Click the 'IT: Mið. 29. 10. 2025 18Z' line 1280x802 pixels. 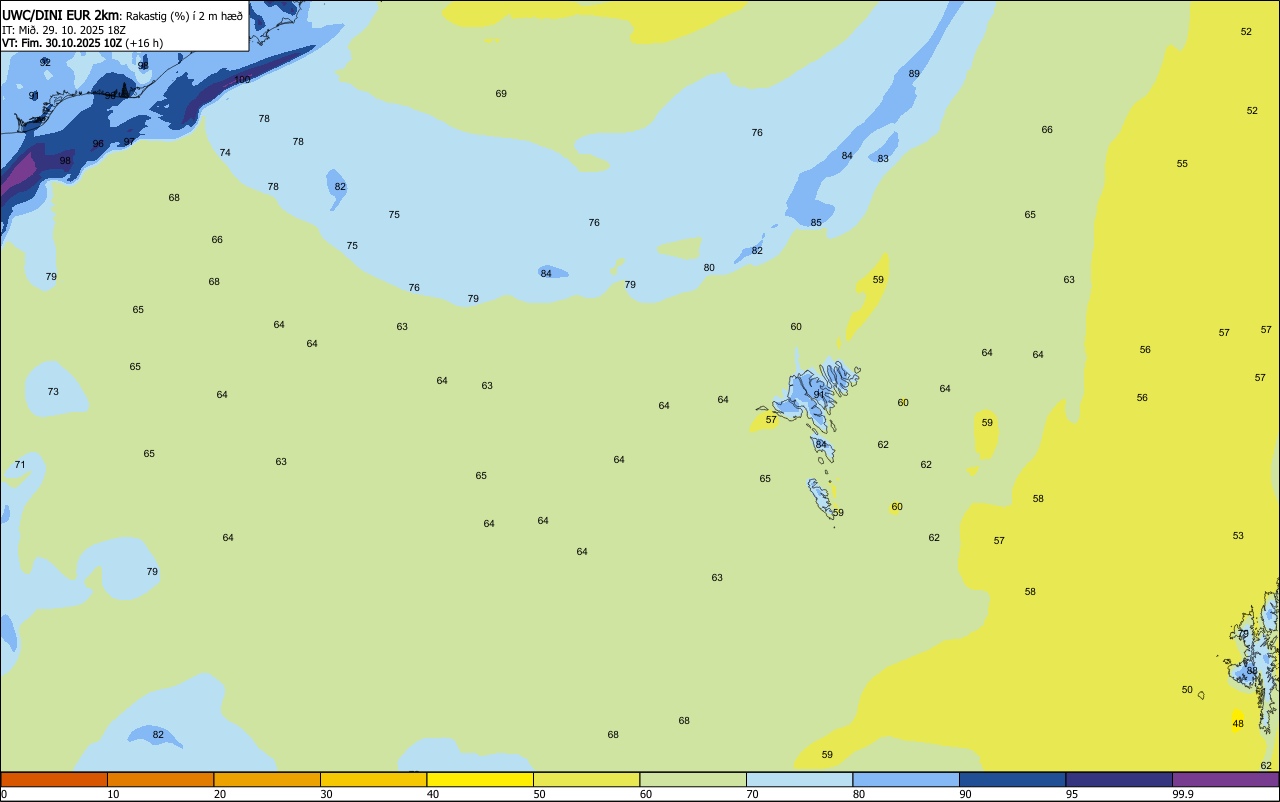[x=64, y=30]
